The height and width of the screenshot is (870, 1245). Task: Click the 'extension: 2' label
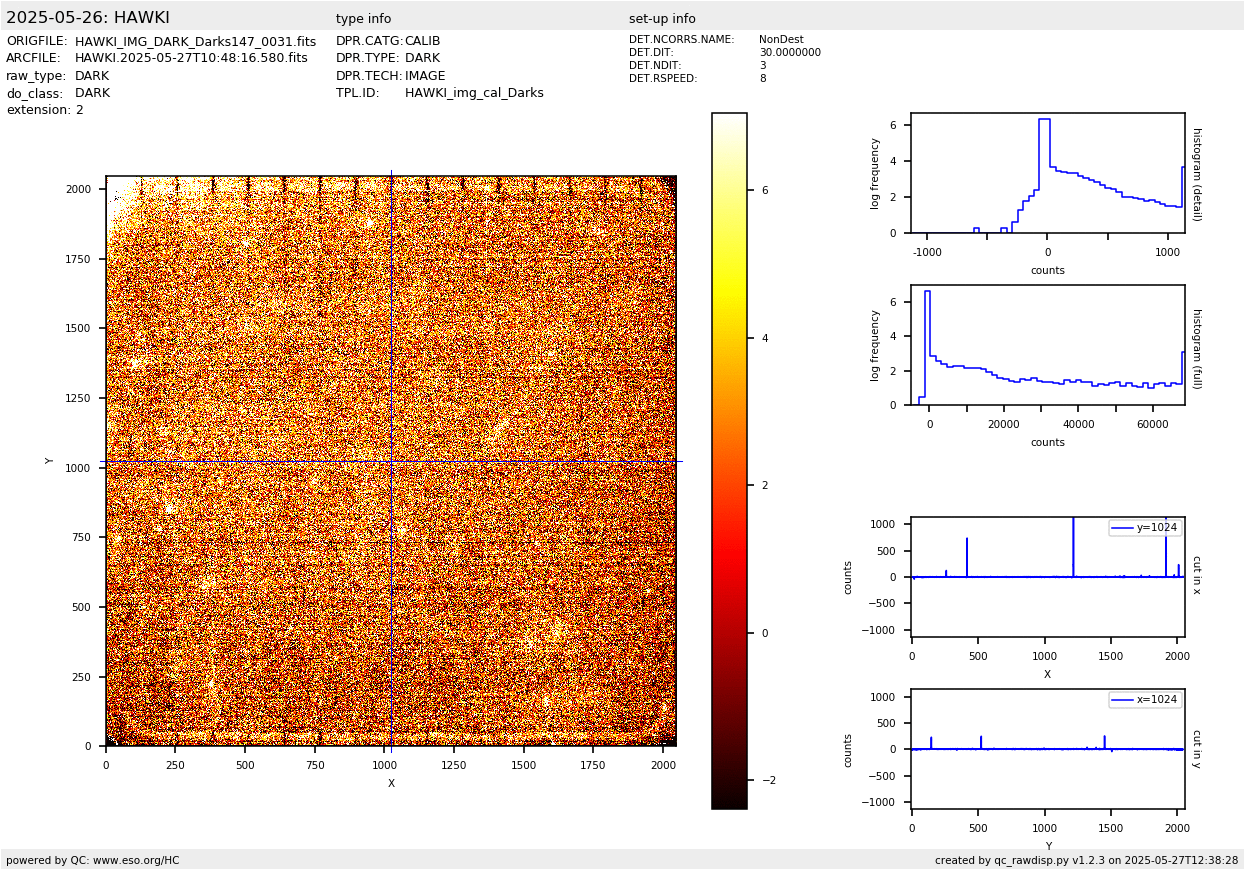pyautogui.click(x=45, y=110)
